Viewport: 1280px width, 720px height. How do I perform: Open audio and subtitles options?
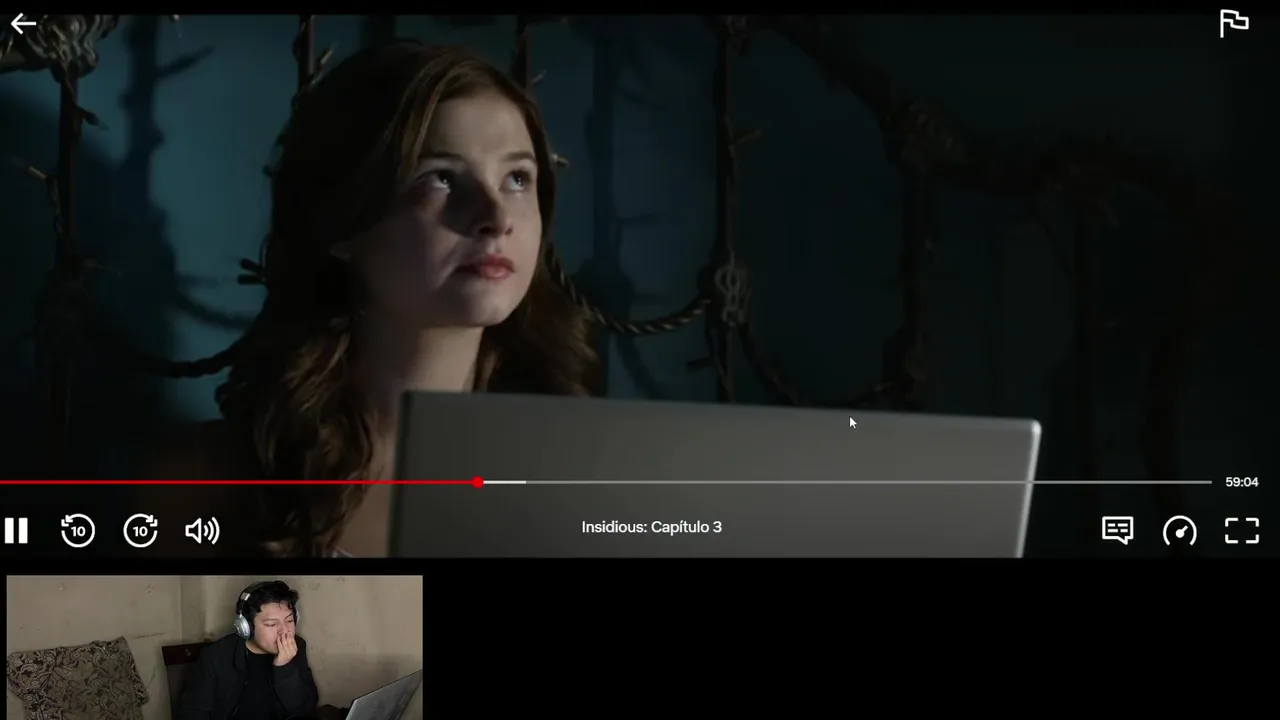1117,530
